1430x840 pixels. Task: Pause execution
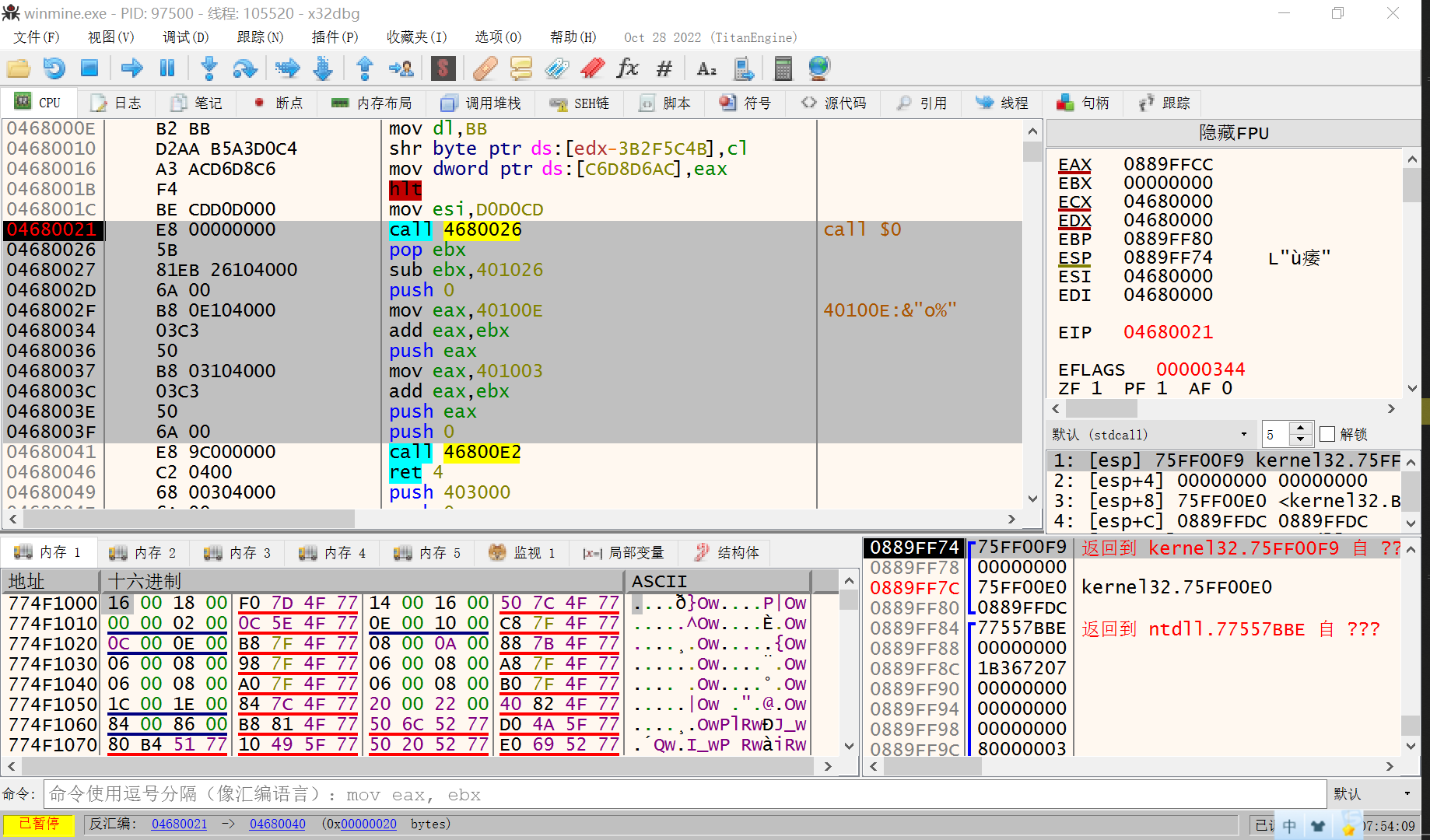pyautogui.click(x=167, y=68)
